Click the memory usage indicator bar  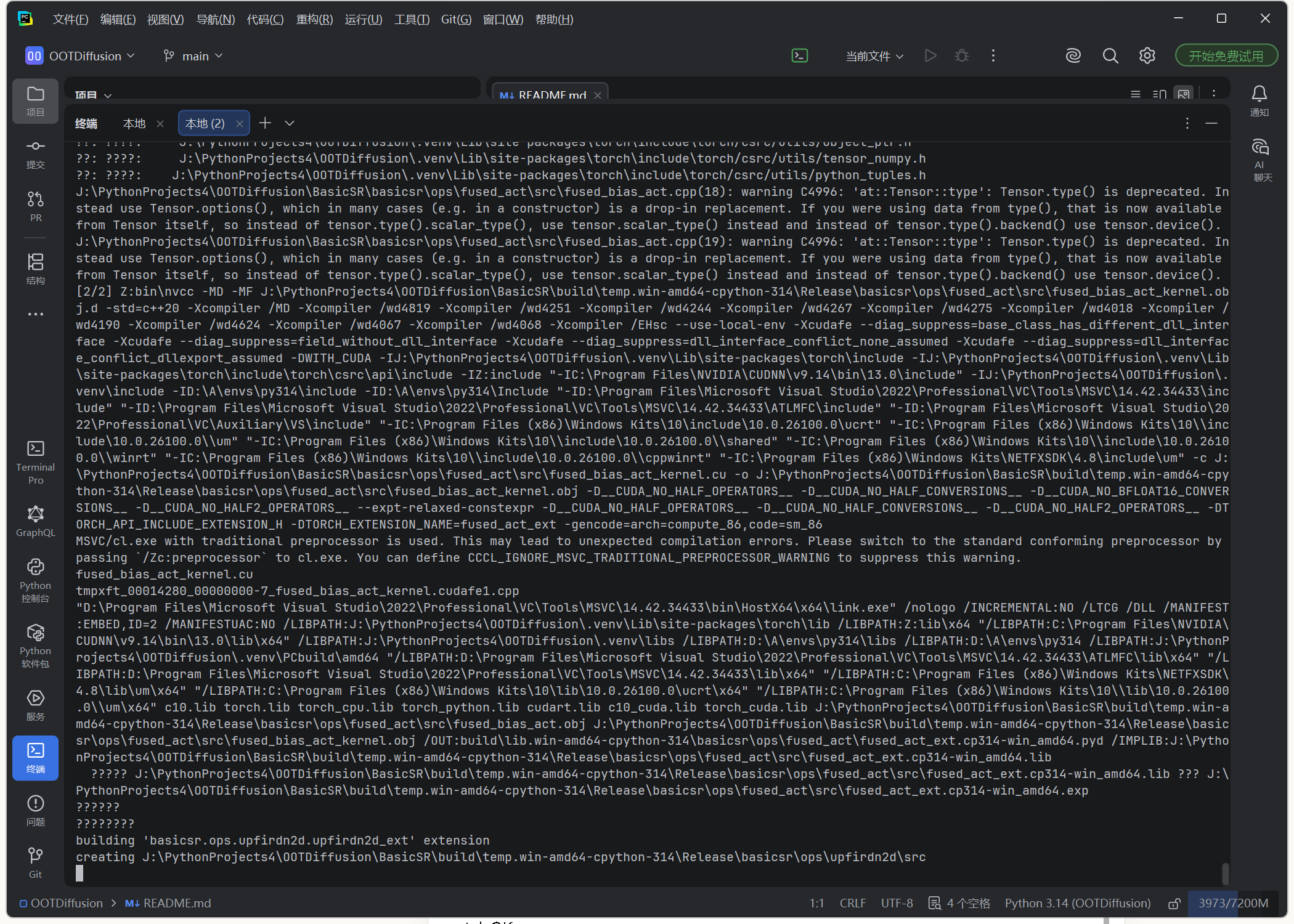click(x=1232, y=903)
